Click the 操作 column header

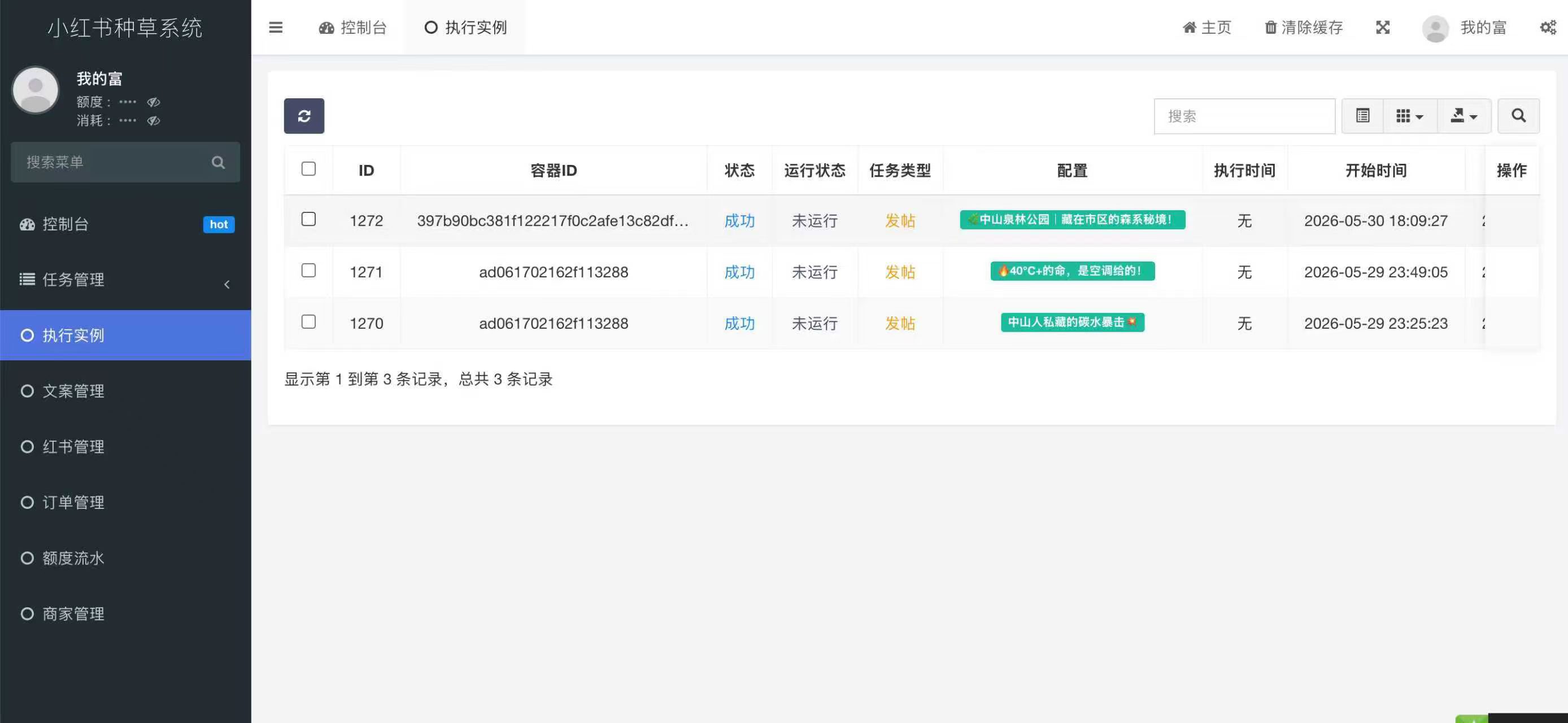1512,171
